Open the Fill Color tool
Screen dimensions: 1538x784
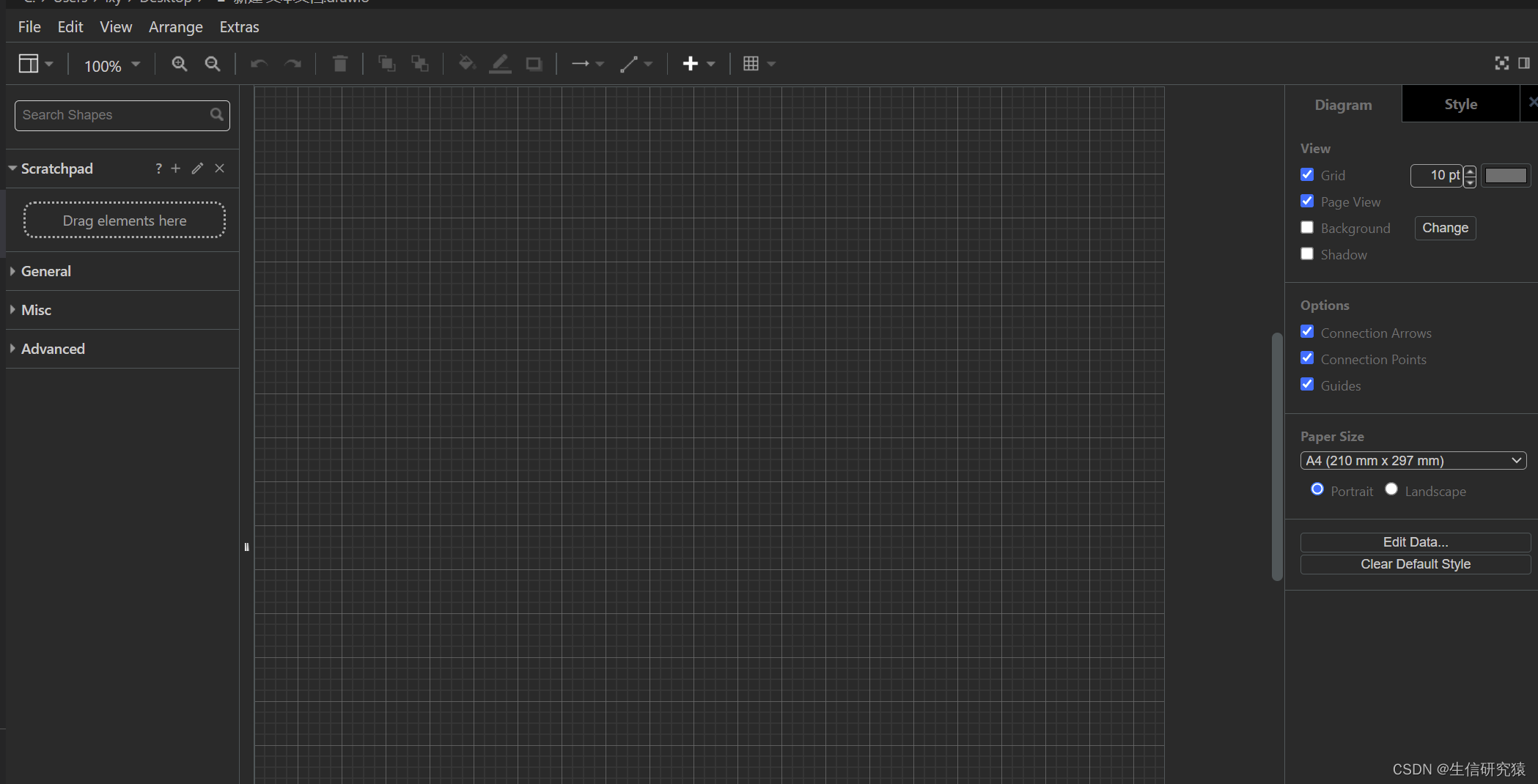tap(466, 64)
